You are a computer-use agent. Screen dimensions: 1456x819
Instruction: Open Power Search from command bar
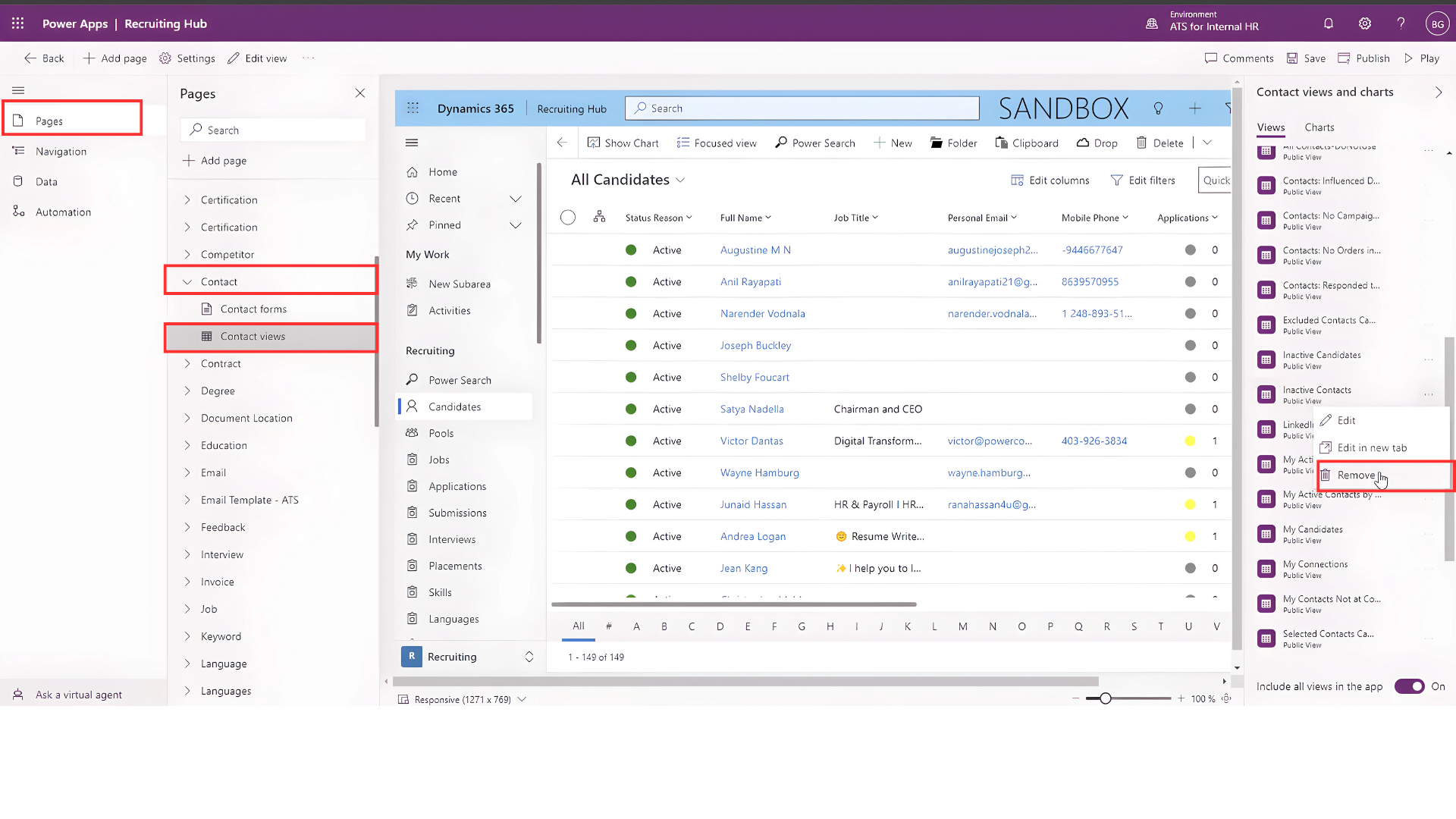814,143
